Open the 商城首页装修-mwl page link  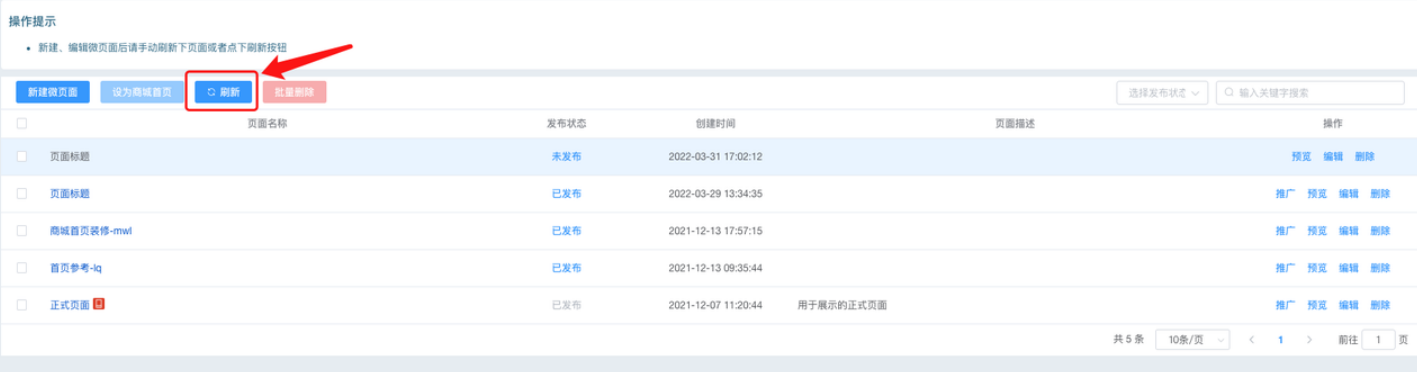pyautogui.click(x=91, y=231)
